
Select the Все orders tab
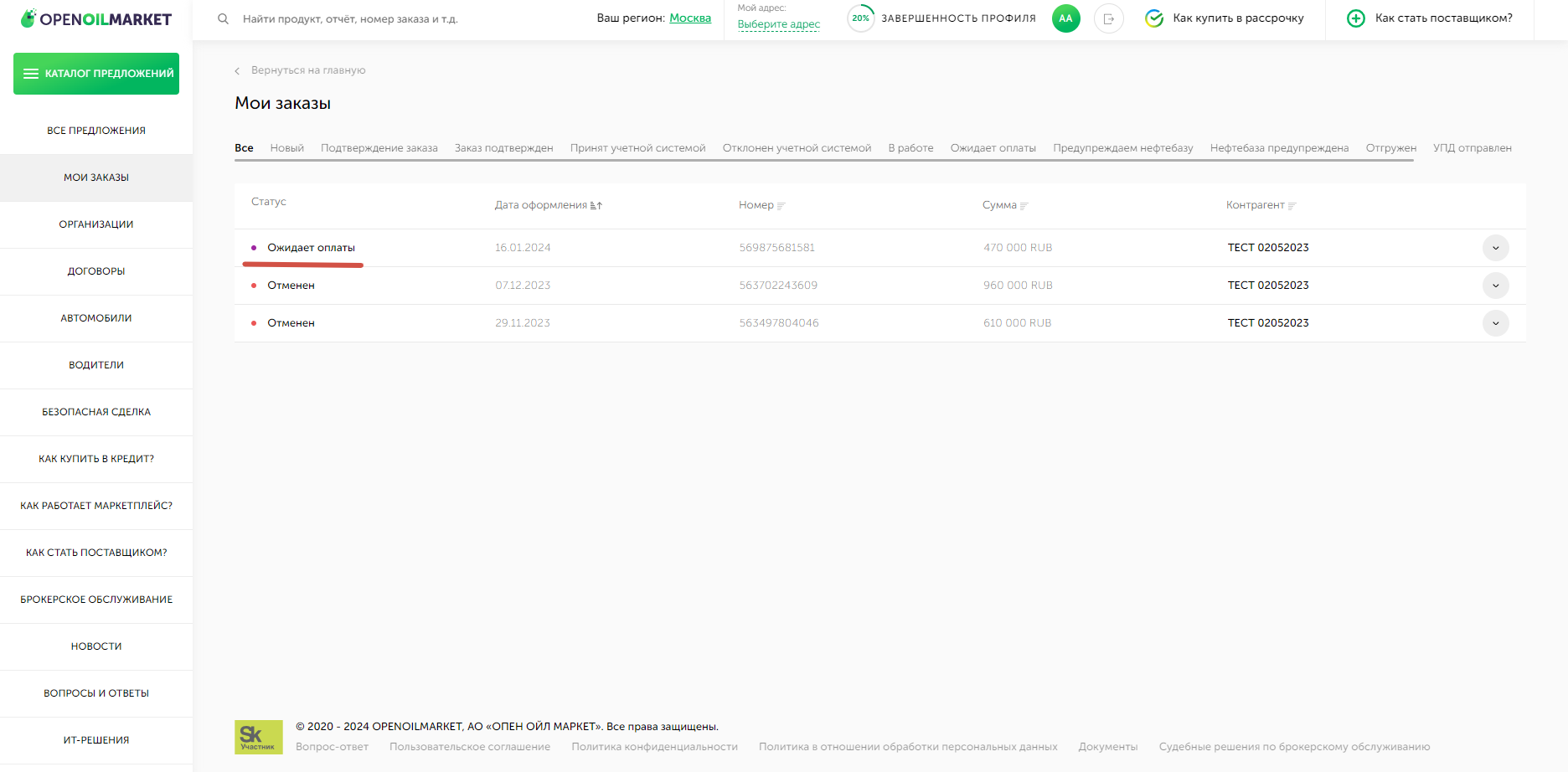point(244,148)
